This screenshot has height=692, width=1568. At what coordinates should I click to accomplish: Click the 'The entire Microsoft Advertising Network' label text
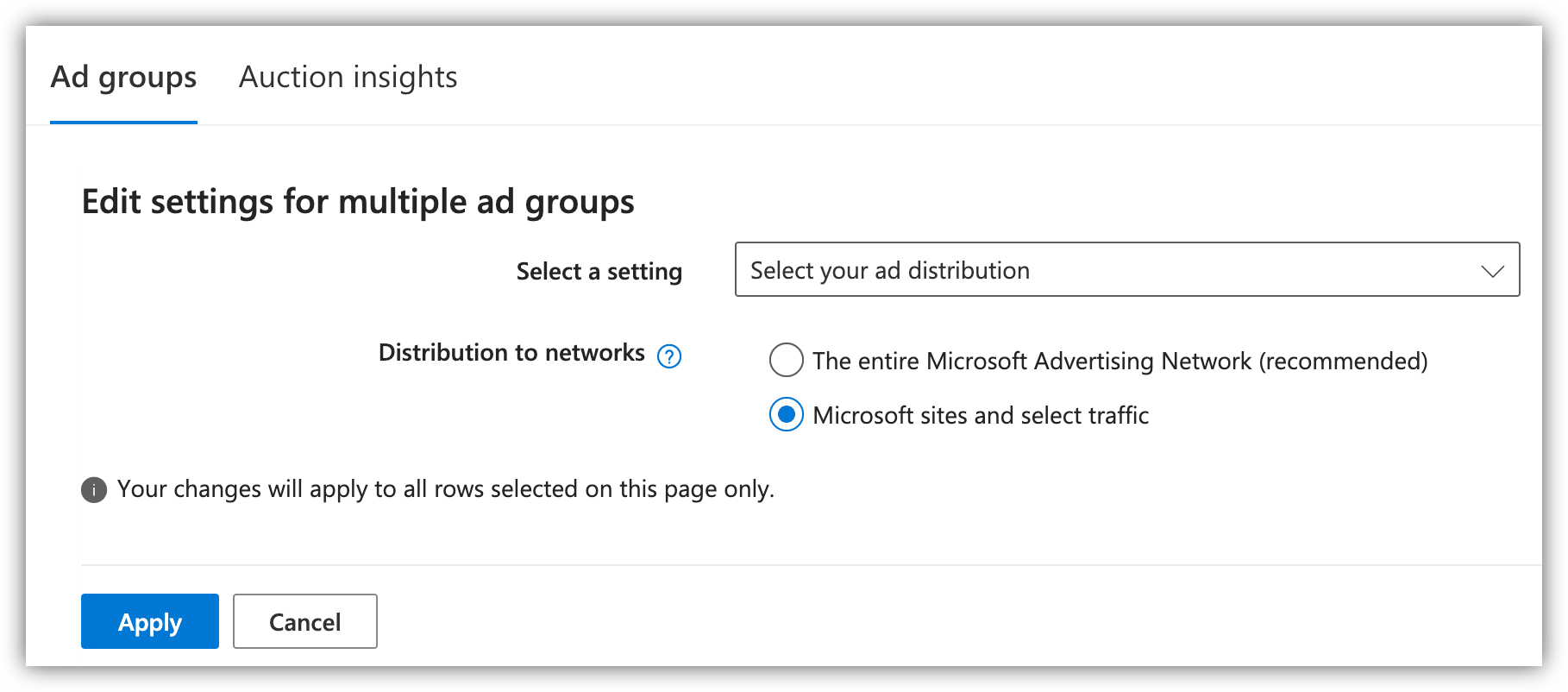click(x=1032, y=362)
